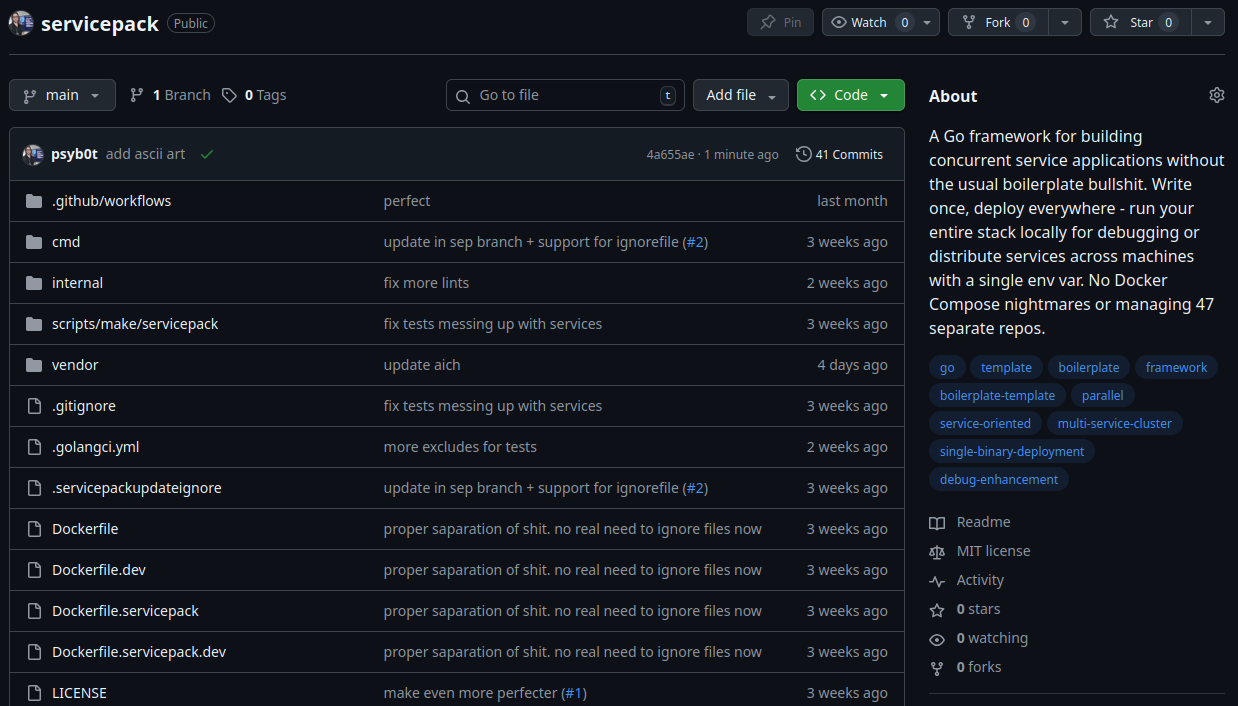Screen dimensions: 1238x706
Task: Click the Readme book icon
Action: click(x=936, y=521)
